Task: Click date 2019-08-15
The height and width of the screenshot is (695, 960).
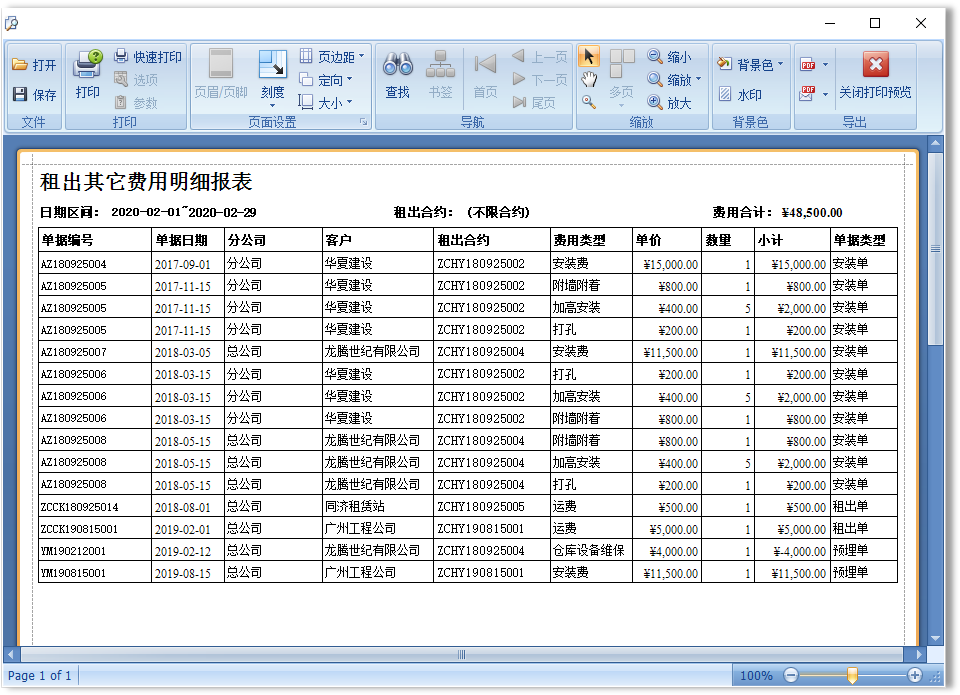Action: coord(182,574)
